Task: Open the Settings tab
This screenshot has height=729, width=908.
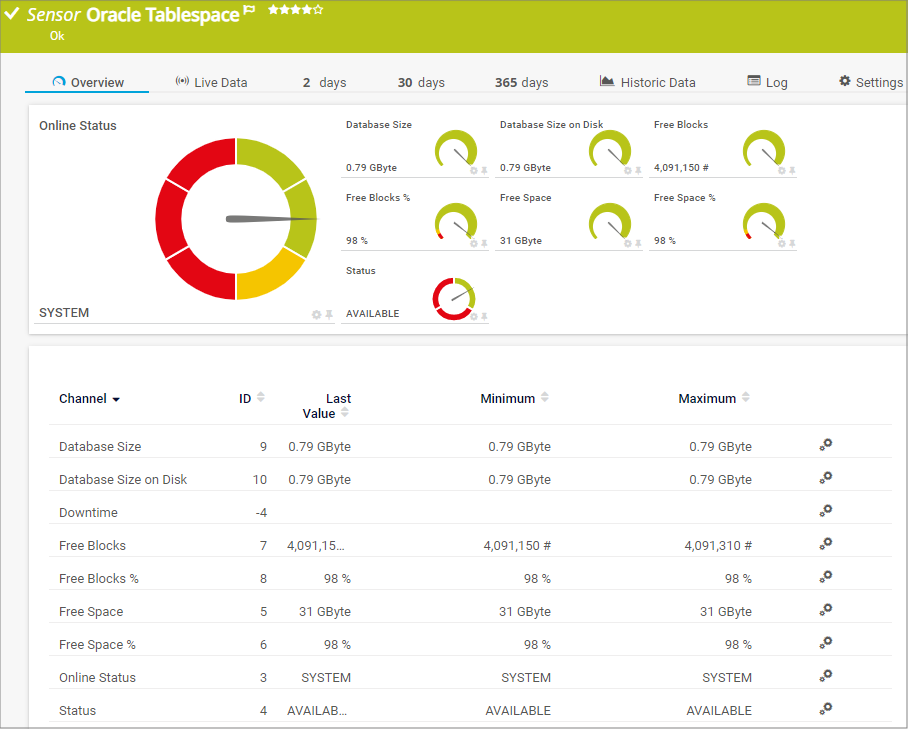Action: point(870,82)
